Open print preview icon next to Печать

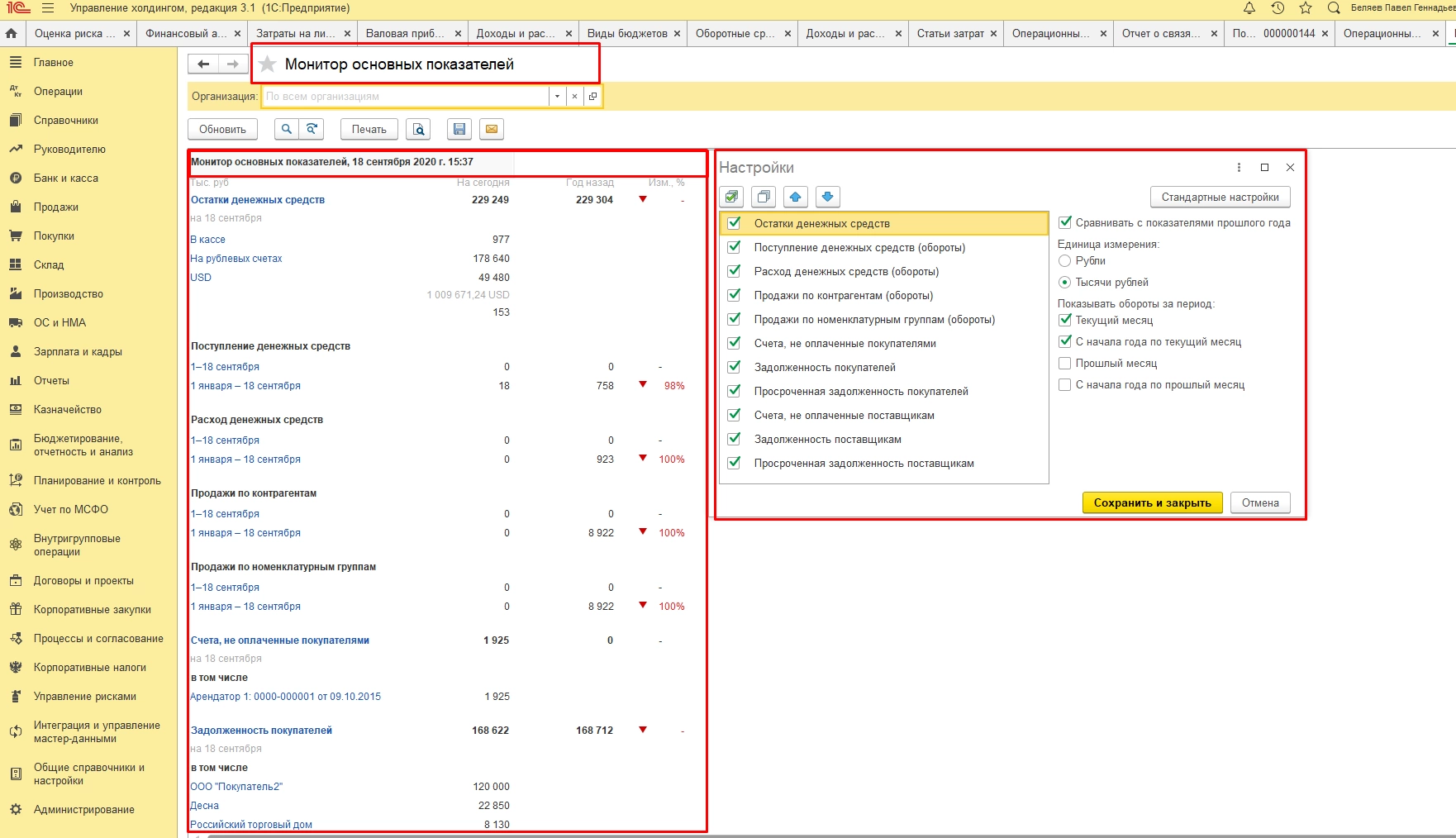(419, 129)
